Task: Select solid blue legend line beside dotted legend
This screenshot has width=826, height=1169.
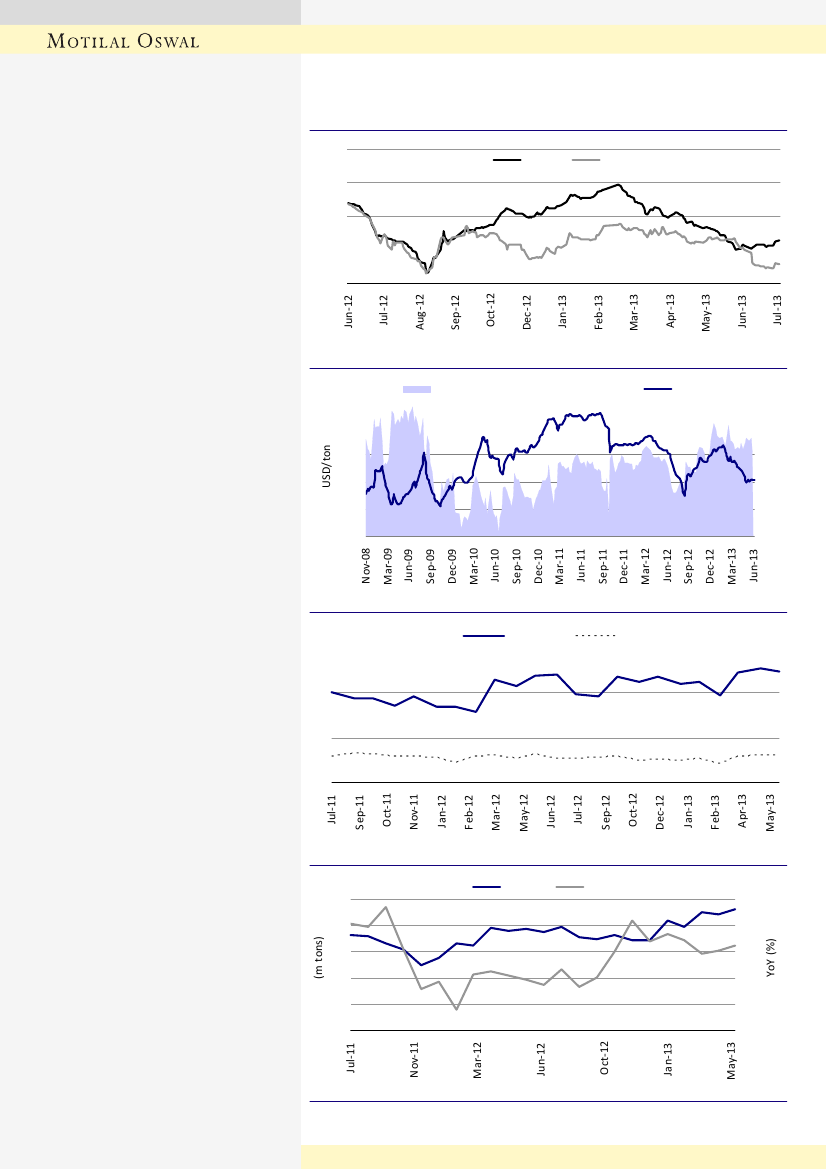Action: click(x=484, y=635)
